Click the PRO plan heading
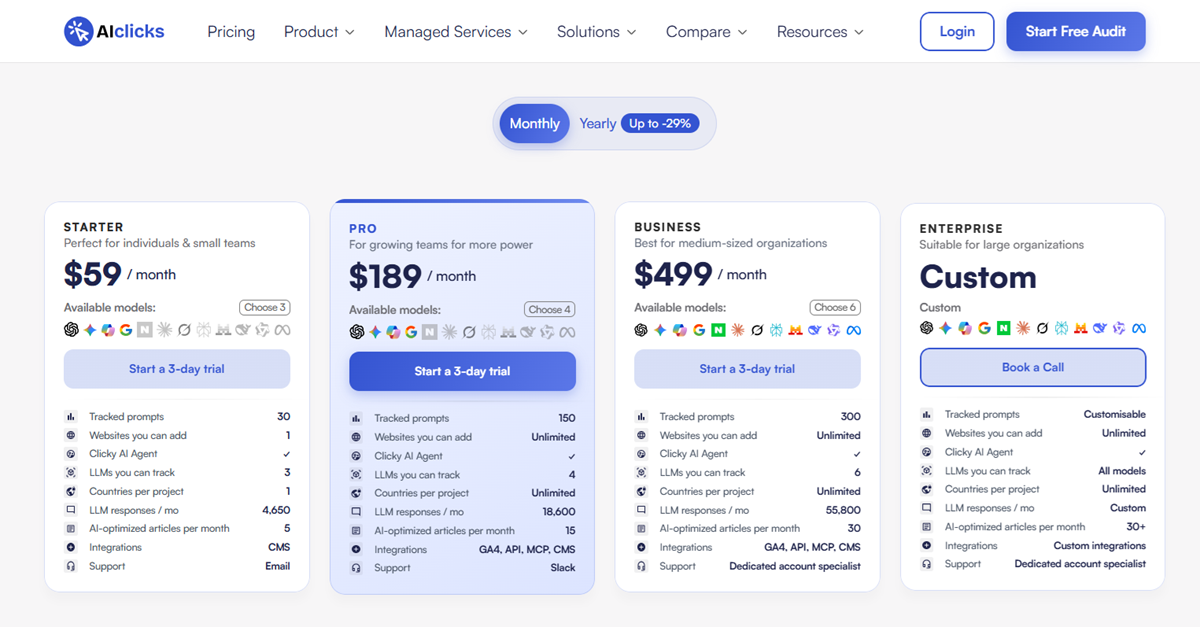The image size is (1200, 627). pos(363,229)
